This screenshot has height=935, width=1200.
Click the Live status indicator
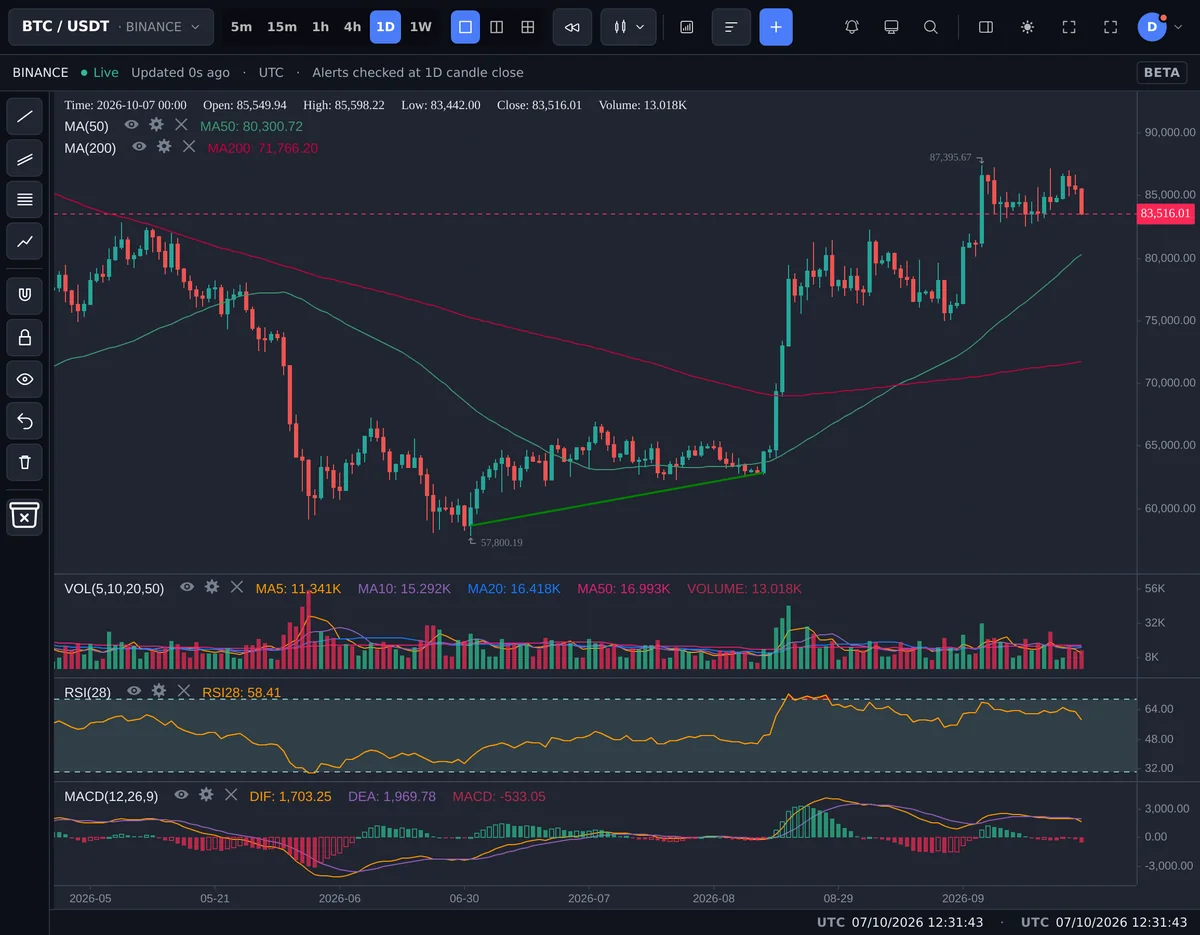(x=100, y=72)
